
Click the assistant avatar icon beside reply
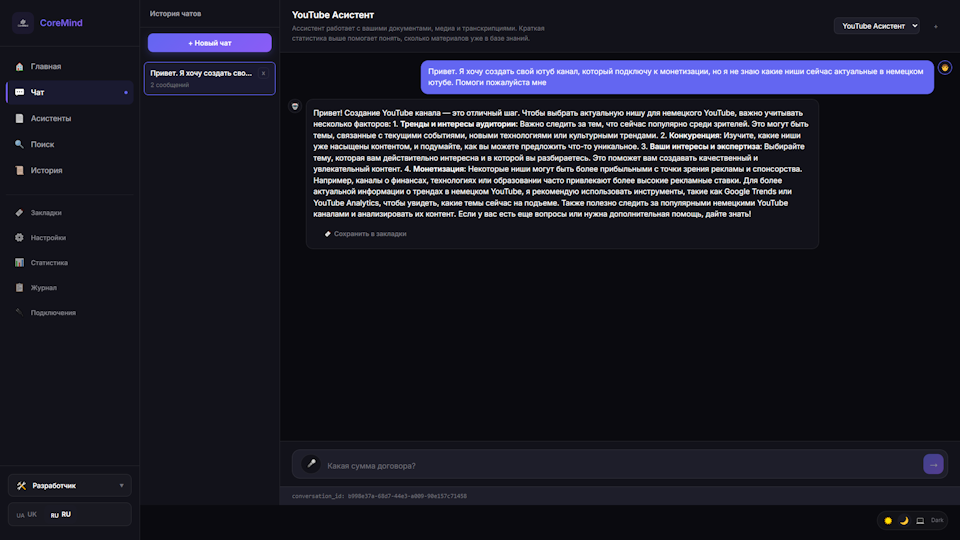tap(295, 107)
